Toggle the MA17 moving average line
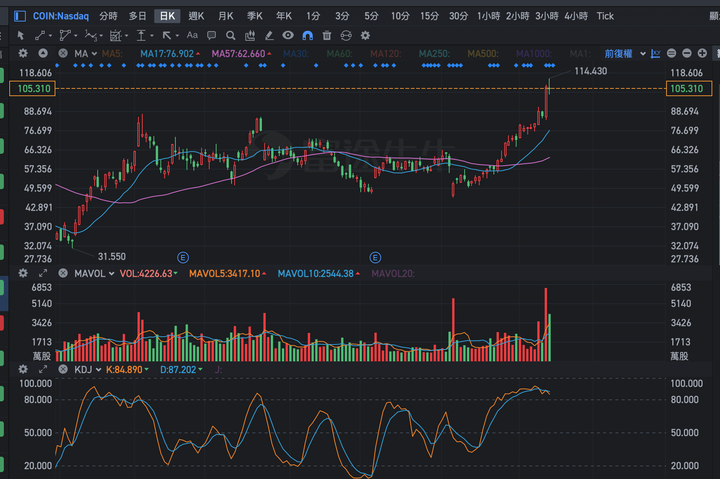Viewport: 720px width, 479px height. (169, 53)
